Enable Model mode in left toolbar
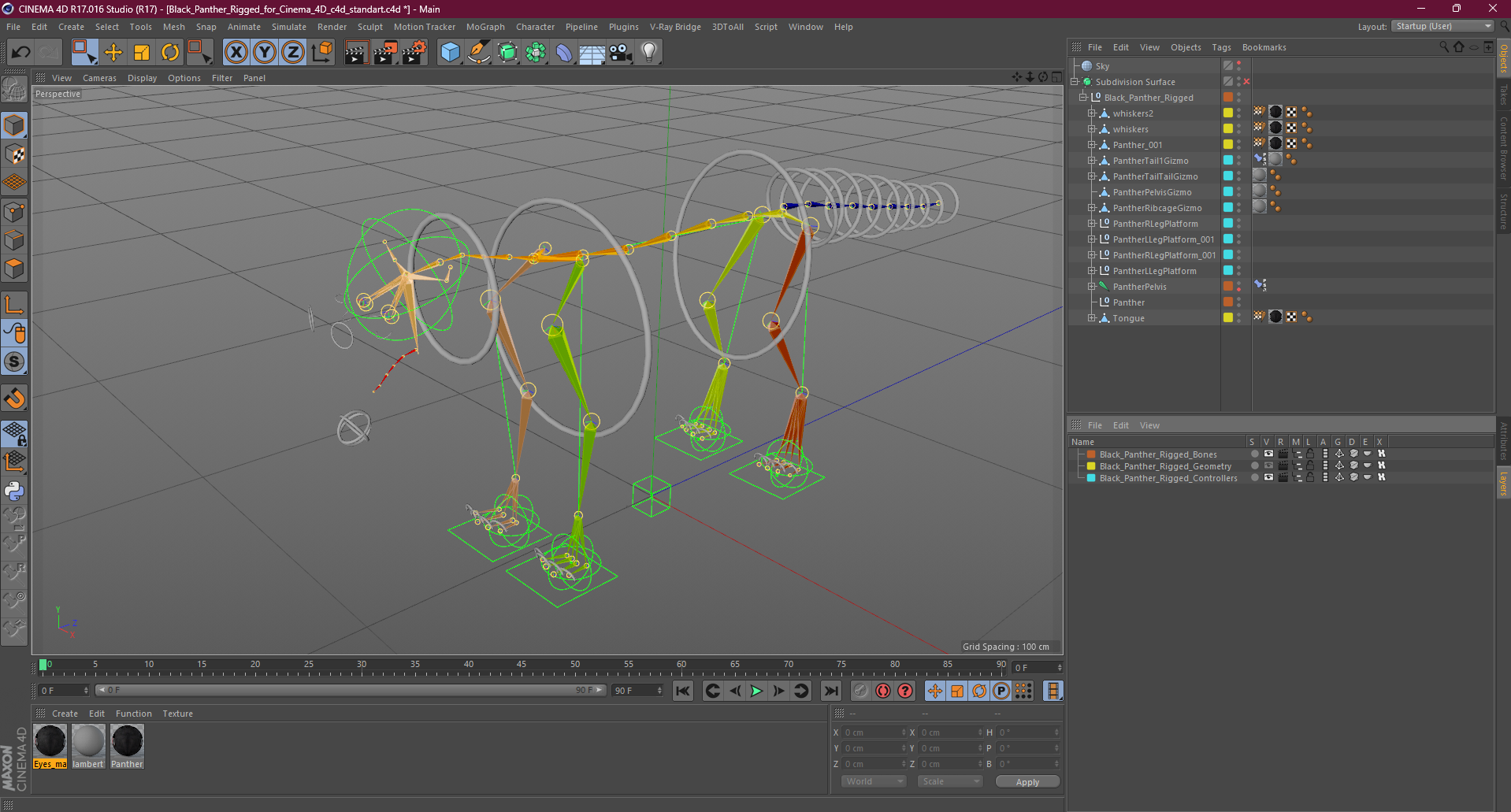Screen dimensions: 1511x812 tap(15, 126)
